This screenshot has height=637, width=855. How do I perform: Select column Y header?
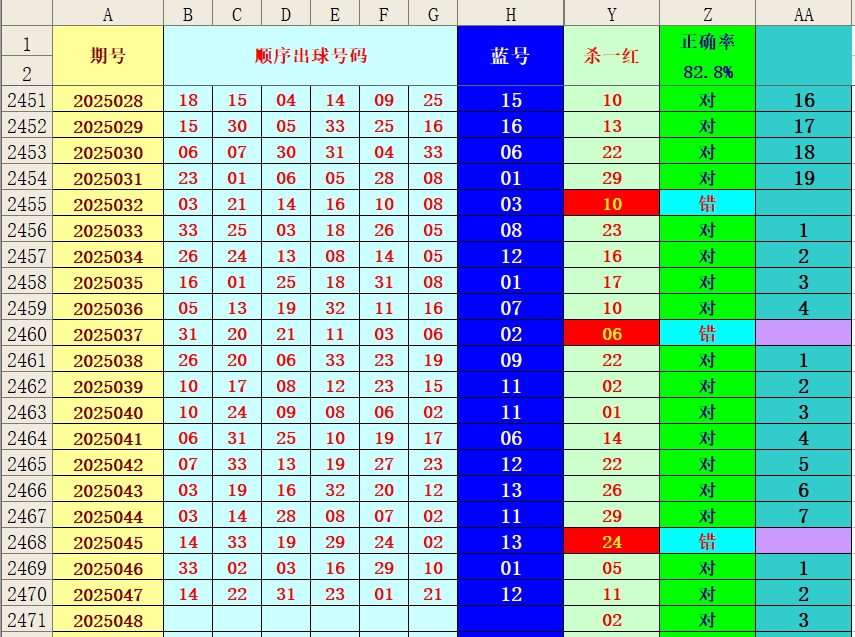[x=612, y=13]
